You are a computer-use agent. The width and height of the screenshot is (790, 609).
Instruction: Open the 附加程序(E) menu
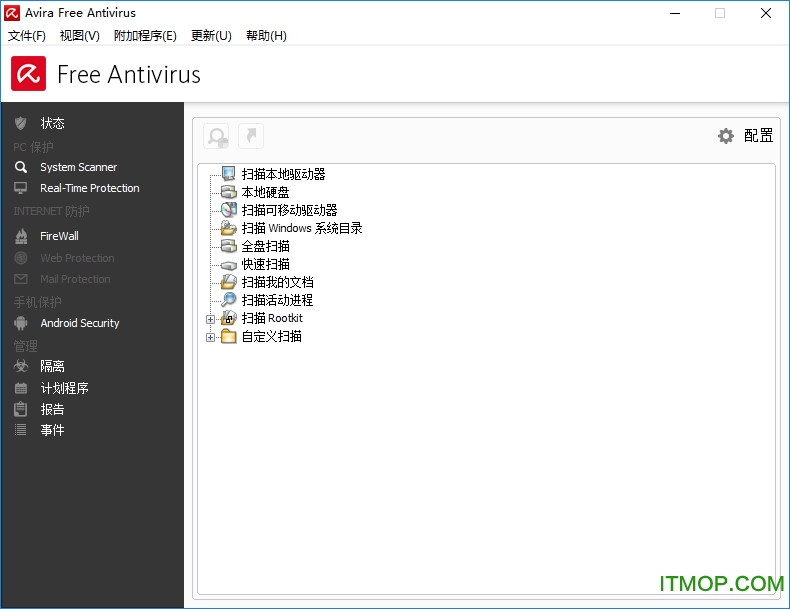click(145, 36)
